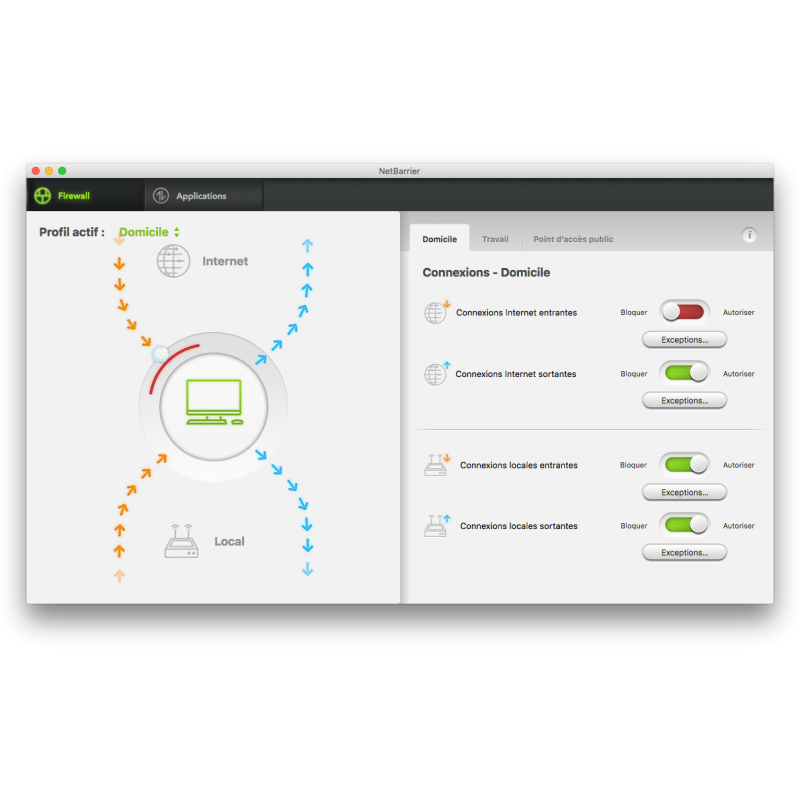Select the Domicile profile tab
The image size is (800, 800).
(439, 239)
